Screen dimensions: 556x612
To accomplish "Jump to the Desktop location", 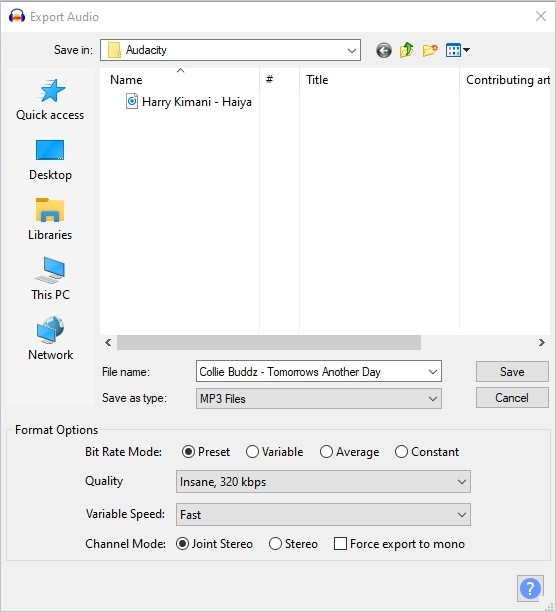I will tap(50, 160).
